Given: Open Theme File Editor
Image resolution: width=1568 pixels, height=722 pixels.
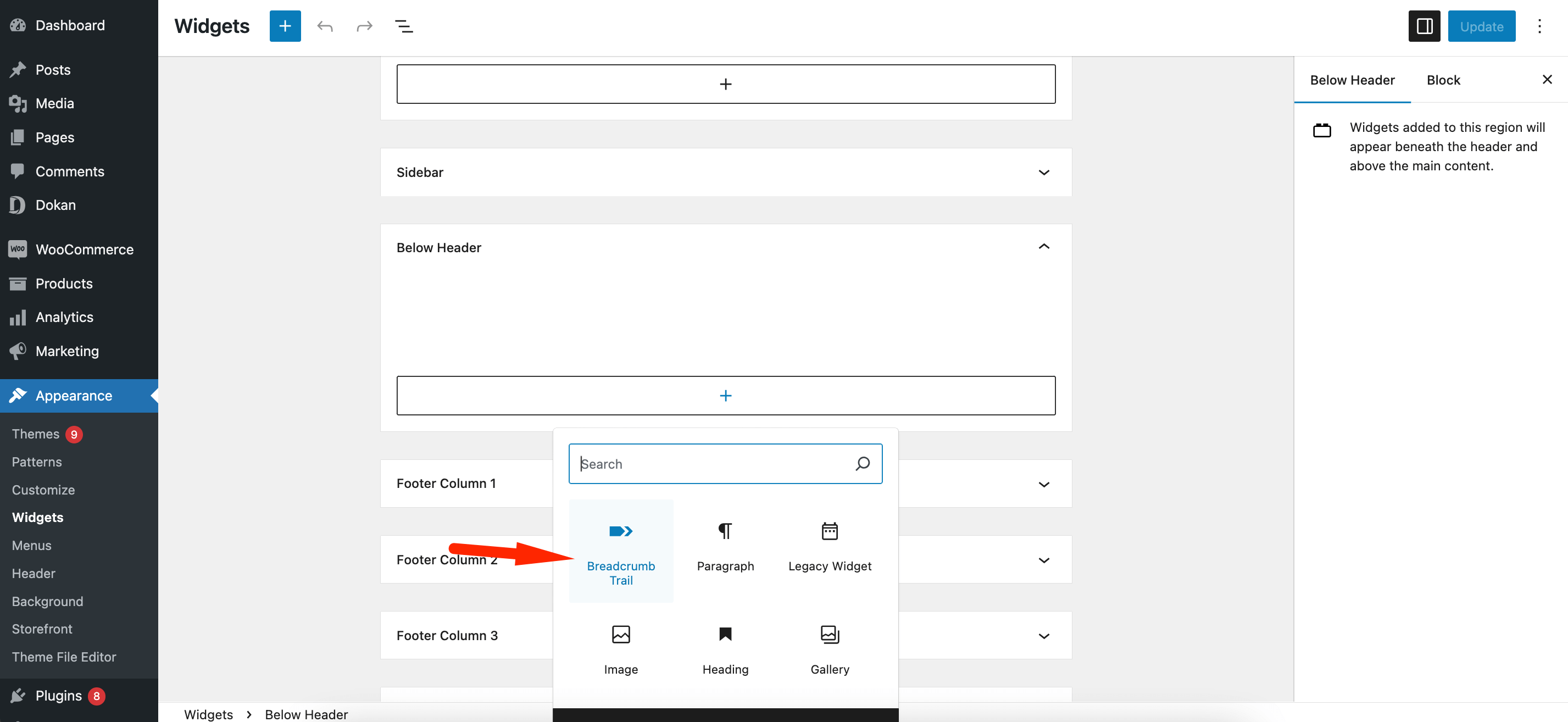Looking at the screenshot, I should tap(64, 657).
